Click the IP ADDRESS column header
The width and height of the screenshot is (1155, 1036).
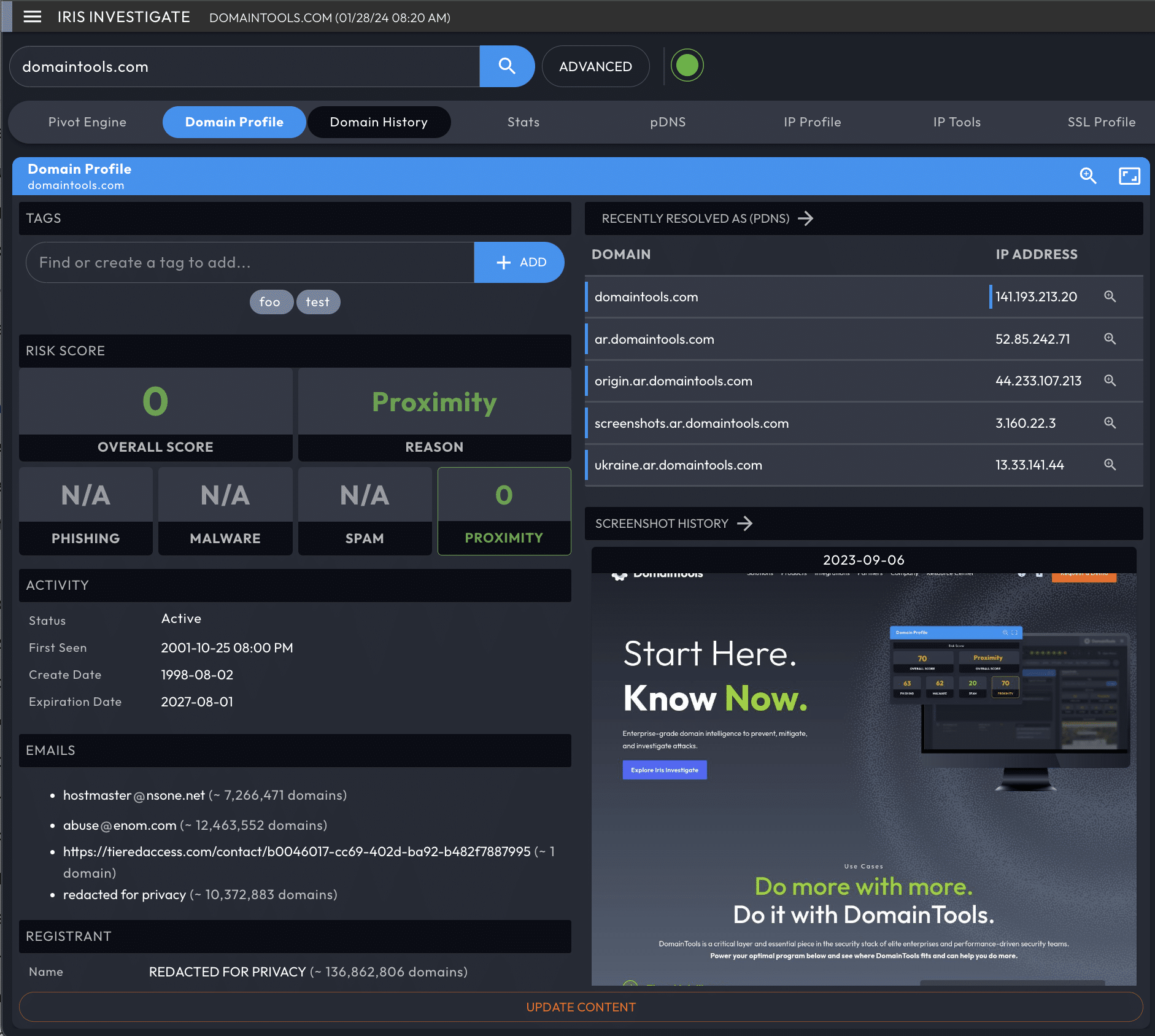click(x=1037, y=254)
